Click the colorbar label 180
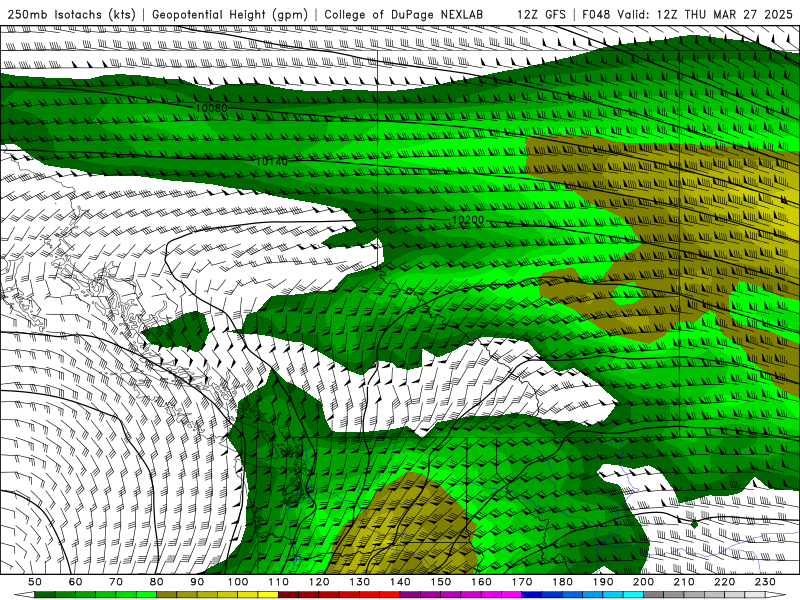This screenshot has width=800, height=600. (562, 582)
